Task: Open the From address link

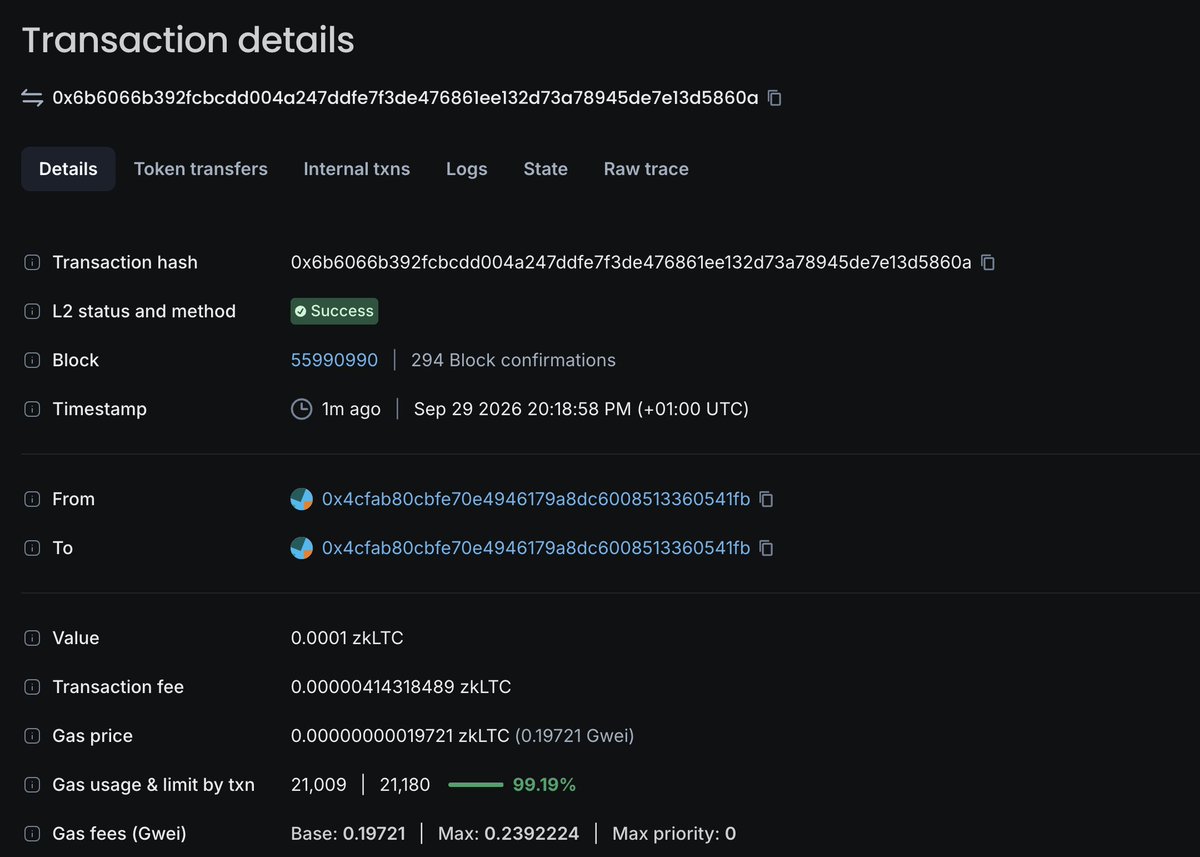Action: click(536, 499)
